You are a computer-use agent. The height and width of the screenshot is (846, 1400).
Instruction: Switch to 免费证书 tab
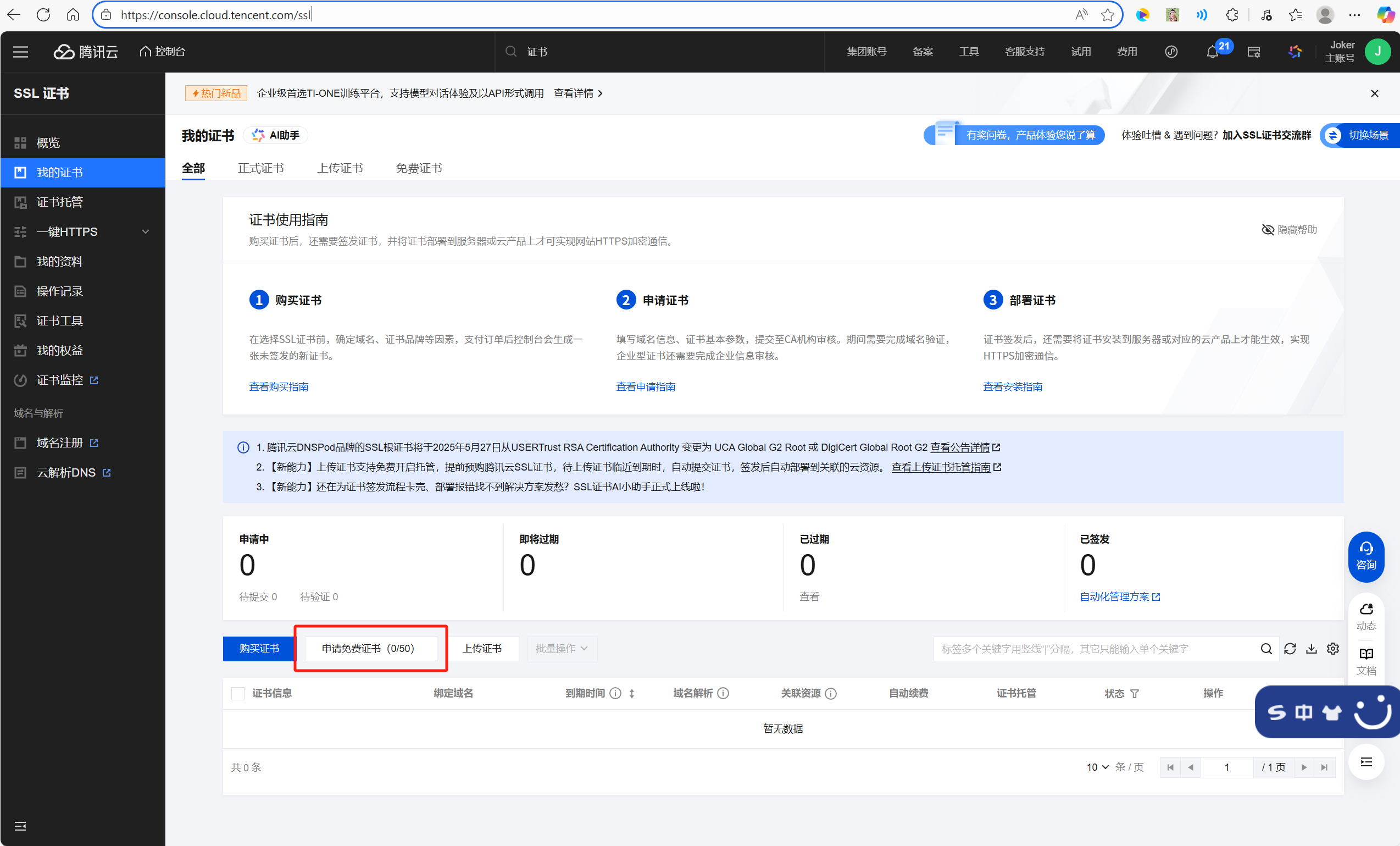pos(419,168)
